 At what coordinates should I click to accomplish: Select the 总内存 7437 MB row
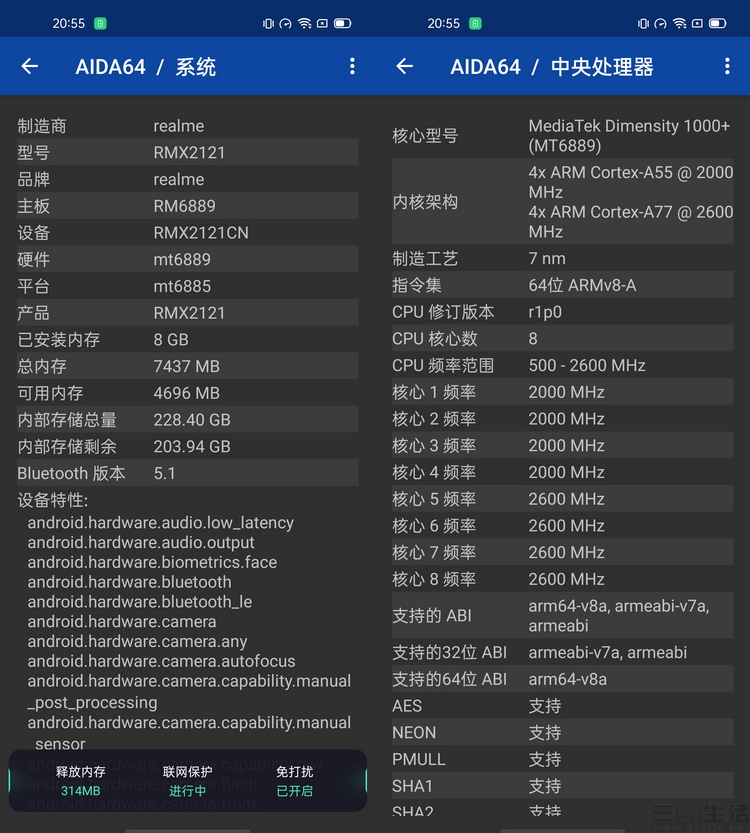[188, 366]
